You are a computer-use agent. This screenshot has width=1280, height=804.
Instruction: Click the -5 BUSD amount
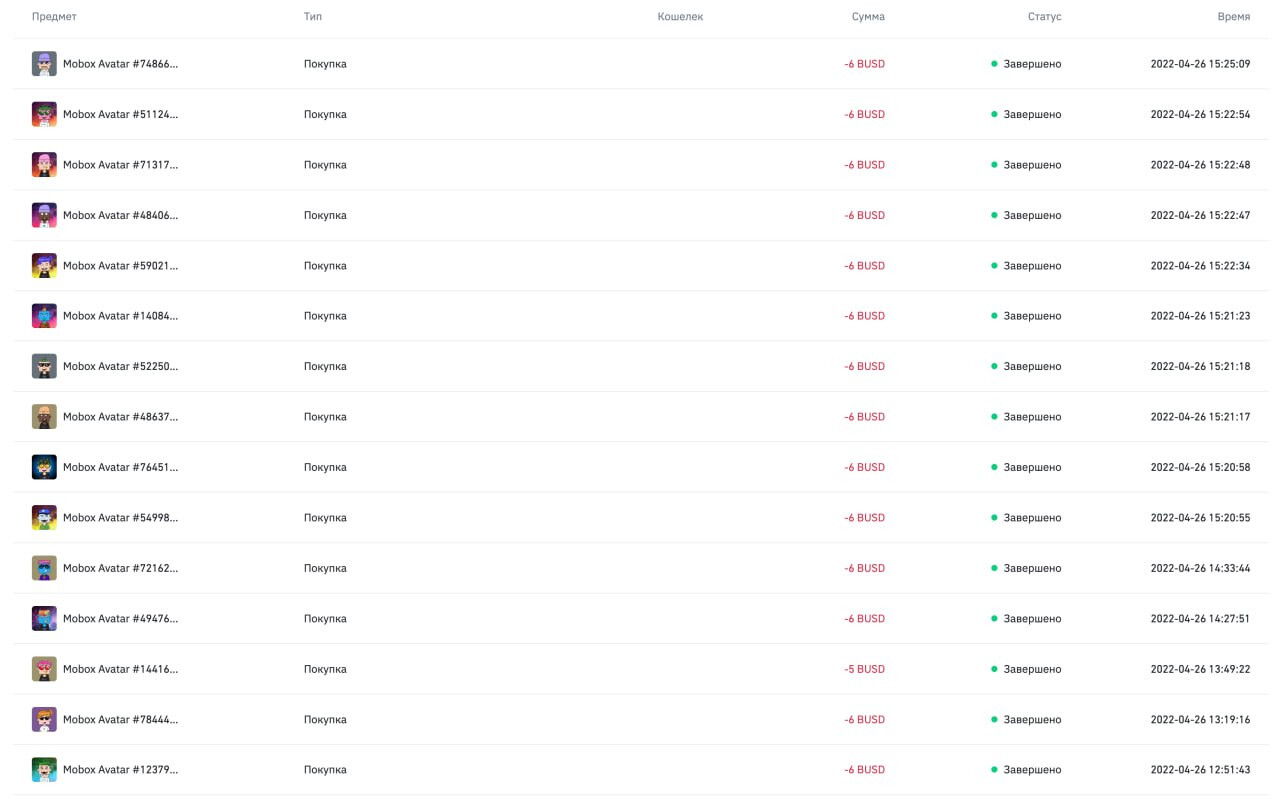(864, 669)
